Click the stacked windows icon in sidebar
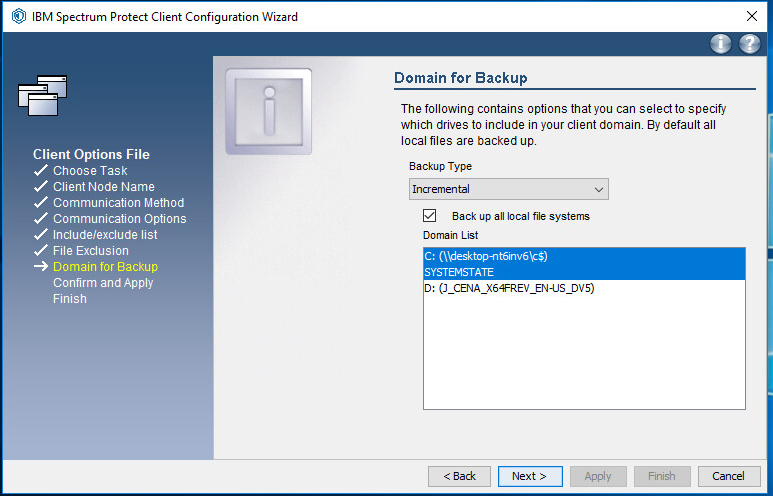This screenshot has width=773, height=496. [42, 95]
